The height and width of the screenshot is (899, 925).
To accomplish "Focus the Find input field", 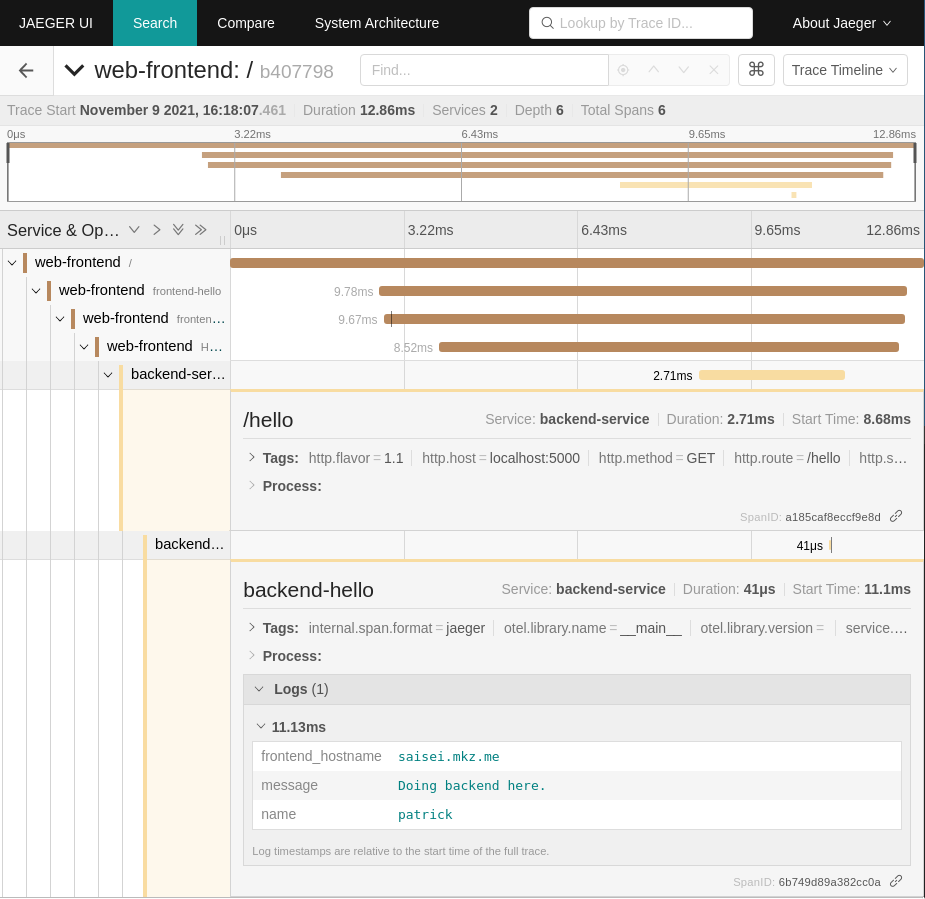I will (484, 70).
